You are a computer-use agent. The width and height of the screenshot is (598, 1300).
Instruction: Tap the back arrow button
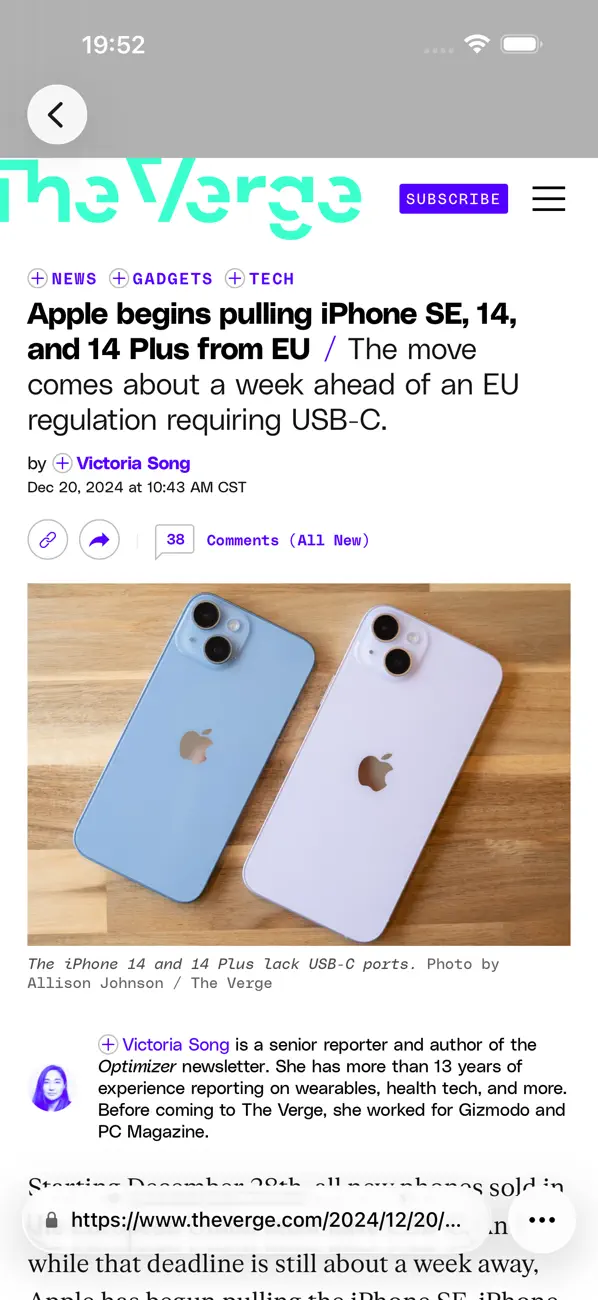click(x=57, y=115)
